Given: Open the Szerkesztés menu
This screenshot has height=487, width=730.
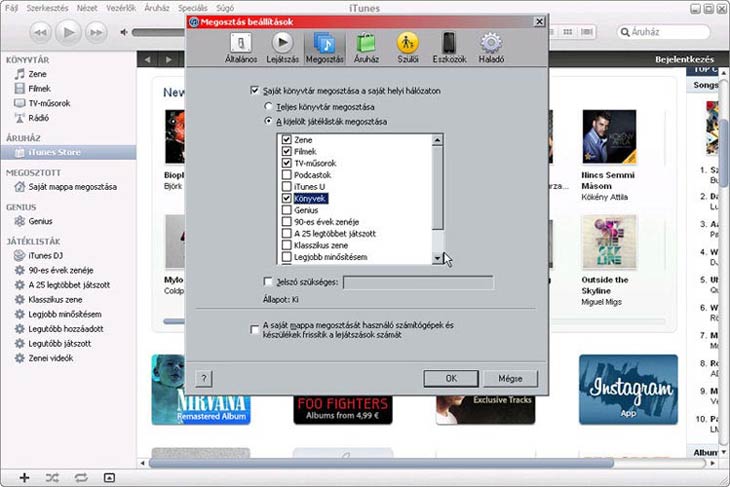Looking at the screenshot, I should click(x=48, y=7).
